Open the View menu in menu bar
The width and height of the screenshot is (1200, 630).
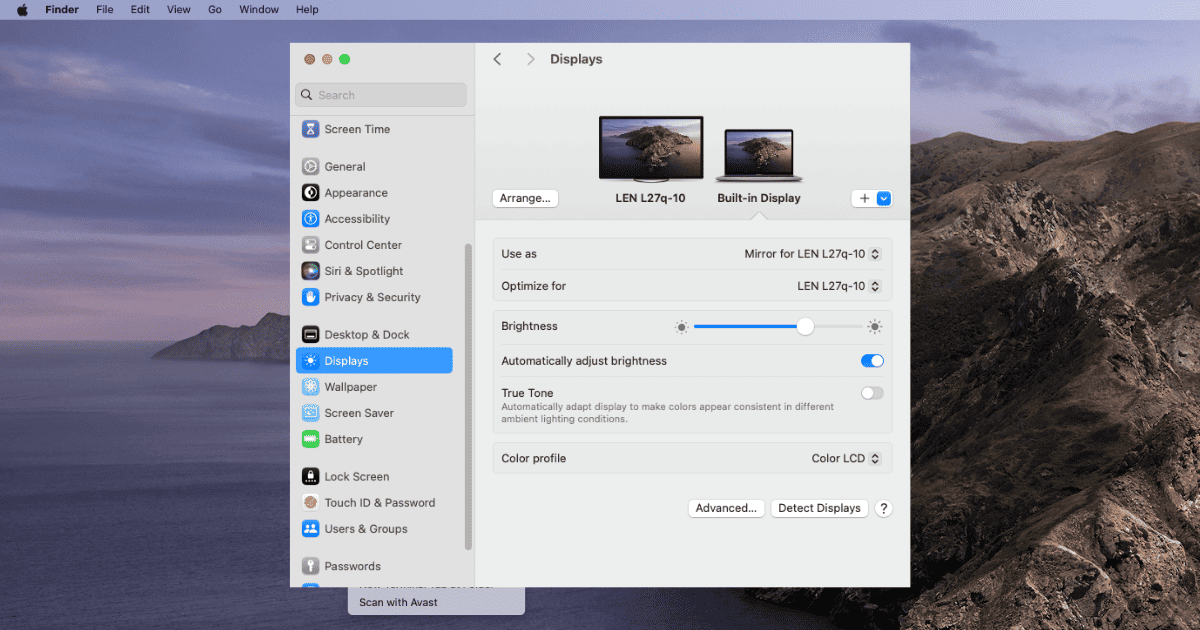click(178, 10)
